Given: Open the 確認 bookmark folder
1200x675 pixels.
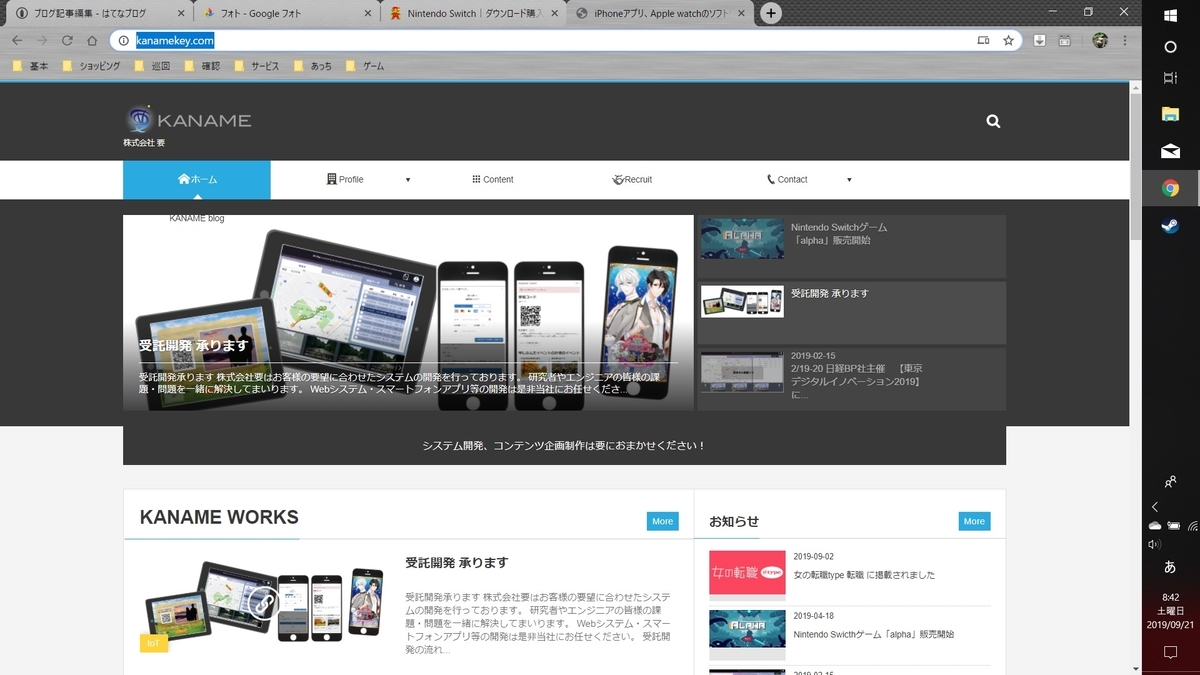Looking at the screenshot, I should [201, 66].
